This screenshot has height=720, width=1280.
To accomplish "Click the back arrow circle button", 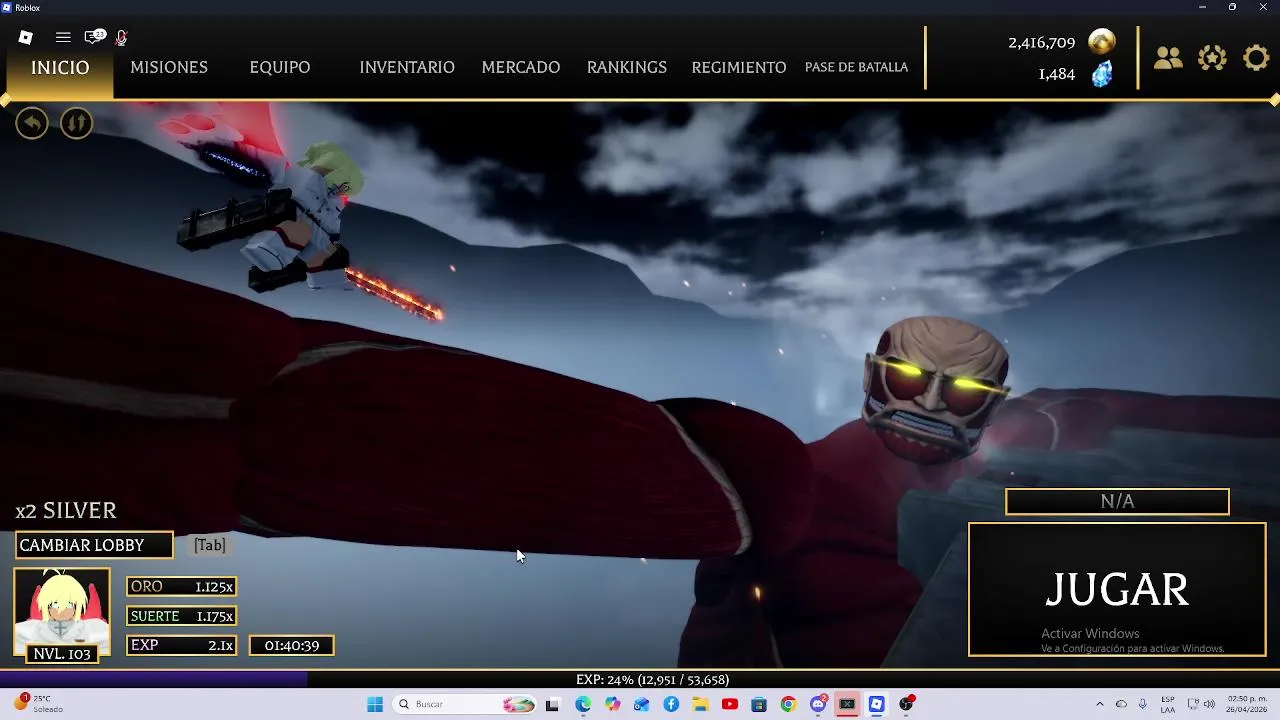I will tap(32, 123).
